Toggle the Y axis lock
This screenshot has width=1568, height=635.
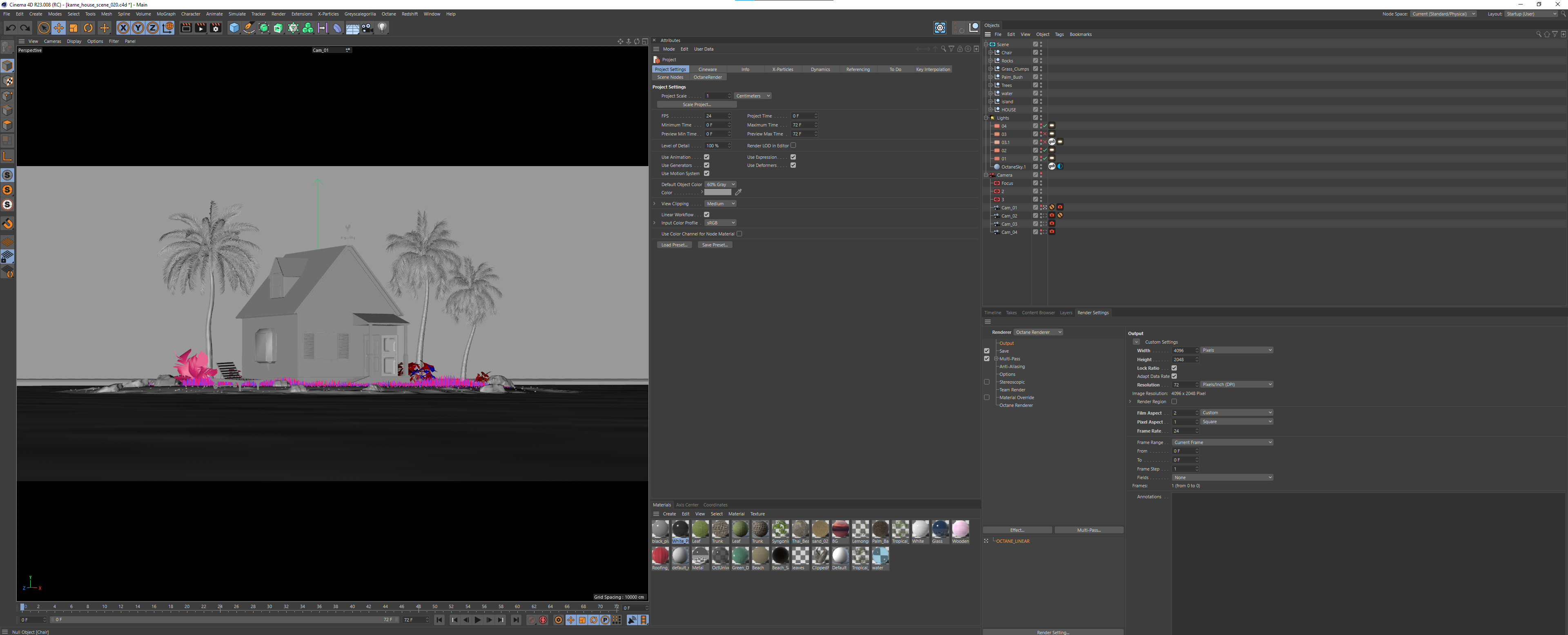138,28
